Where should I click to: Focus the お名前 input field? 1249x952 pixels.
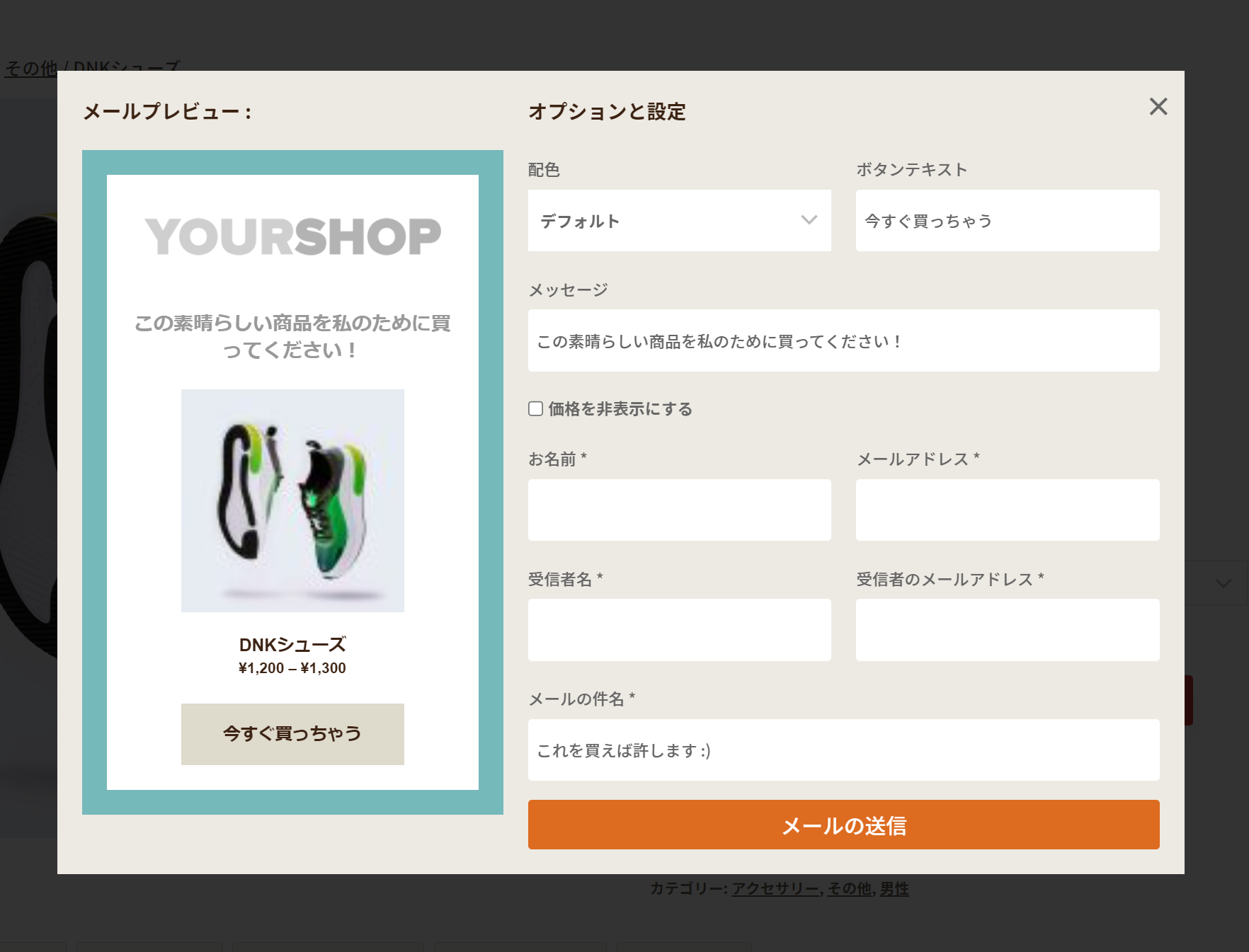tap(680, 510)
